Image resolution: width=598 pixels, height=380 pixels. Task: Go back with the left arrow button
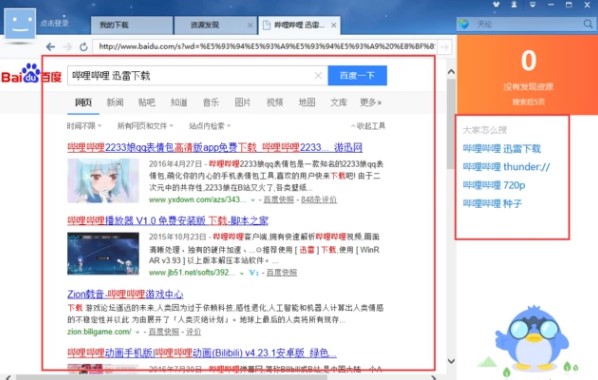coord(50,47)
